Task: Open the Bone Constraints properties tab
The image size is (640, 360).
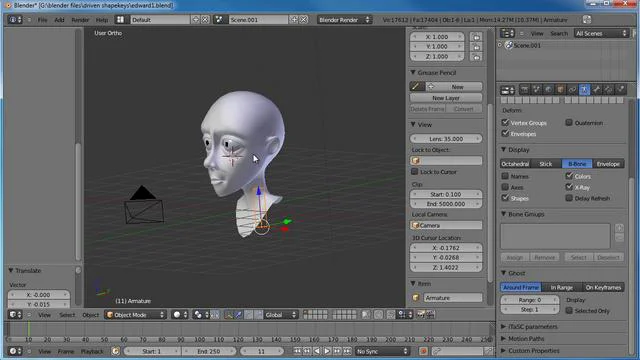Action: 609,89
